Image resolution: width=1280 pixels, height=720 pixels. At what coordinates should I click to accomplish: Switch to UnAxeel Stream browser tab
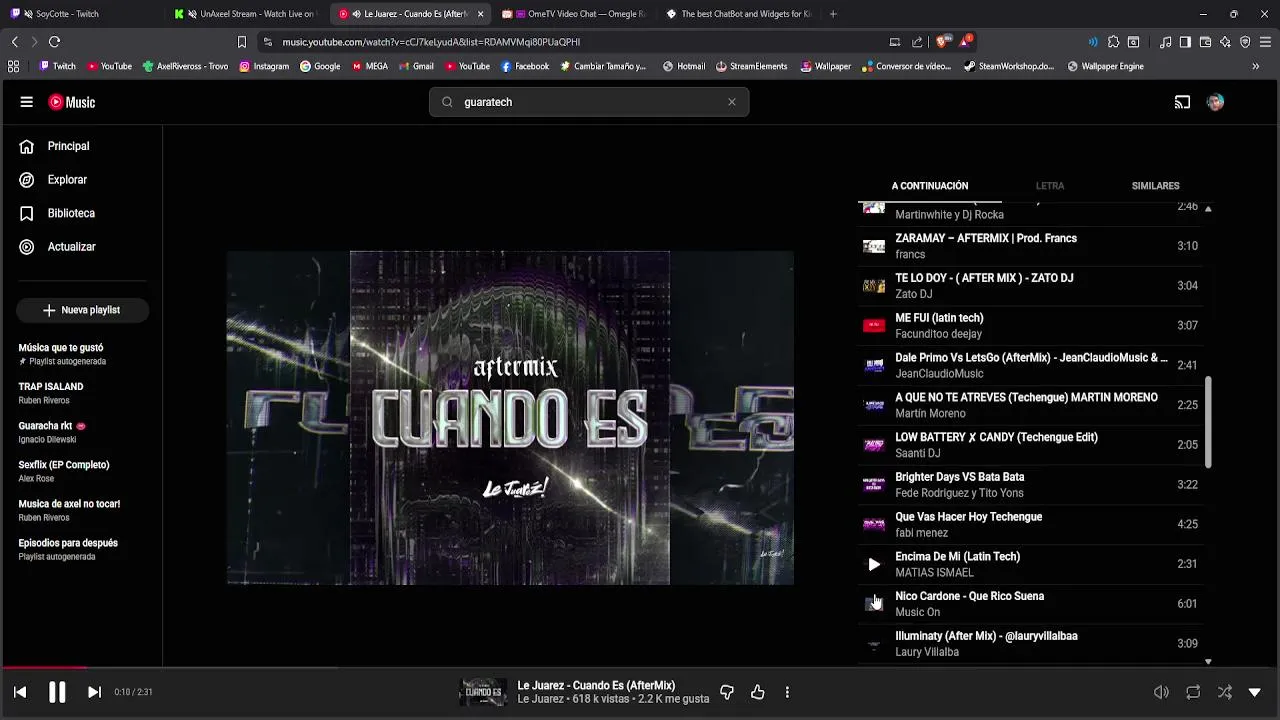pyautogui.click(x=244, y=14)
